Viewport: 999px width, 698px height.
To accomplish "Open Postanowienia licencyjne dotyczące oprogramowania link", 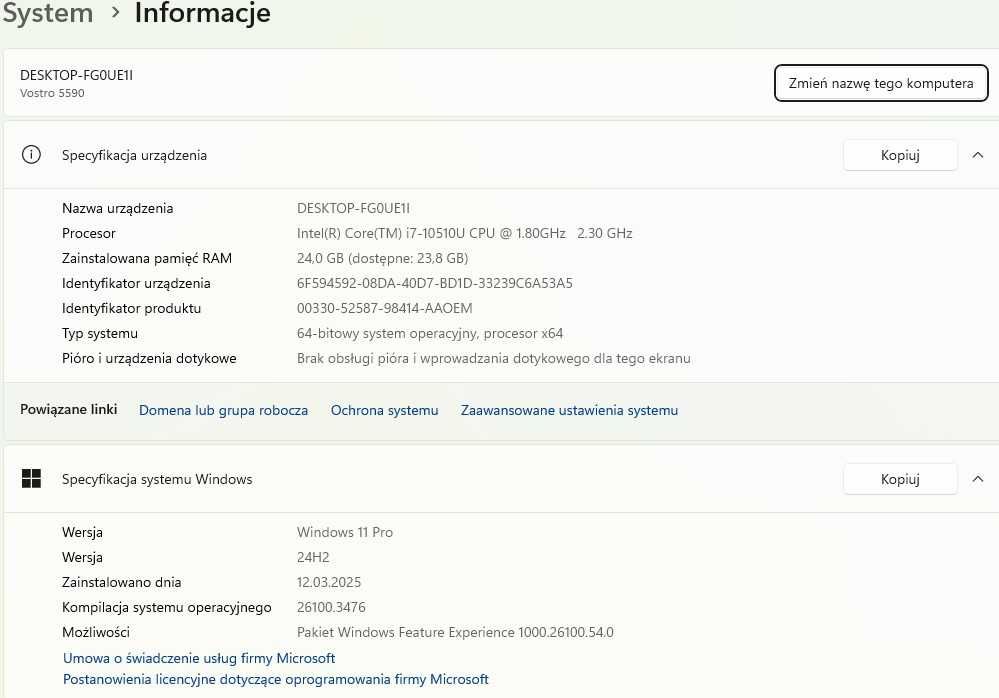I will 275,680.
